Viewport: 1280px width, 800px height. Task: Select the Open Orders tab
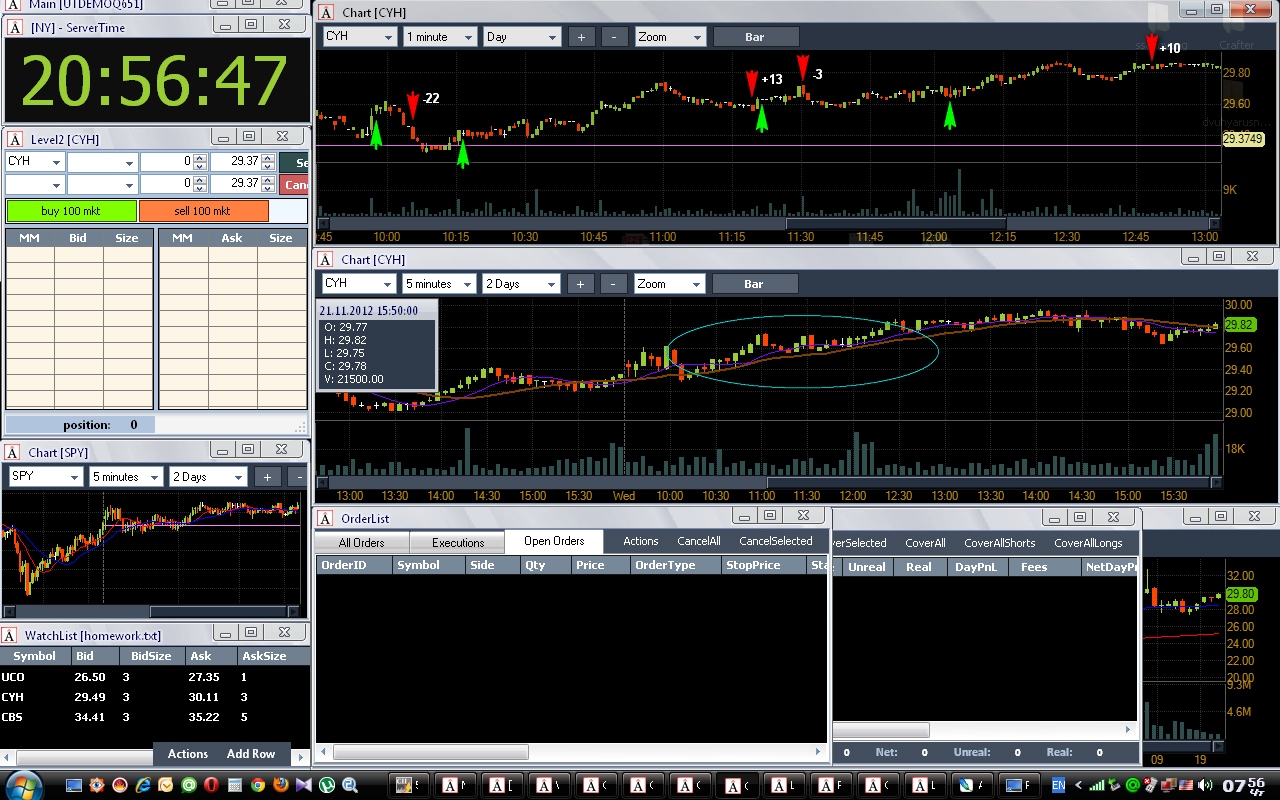tap(554, 541)
